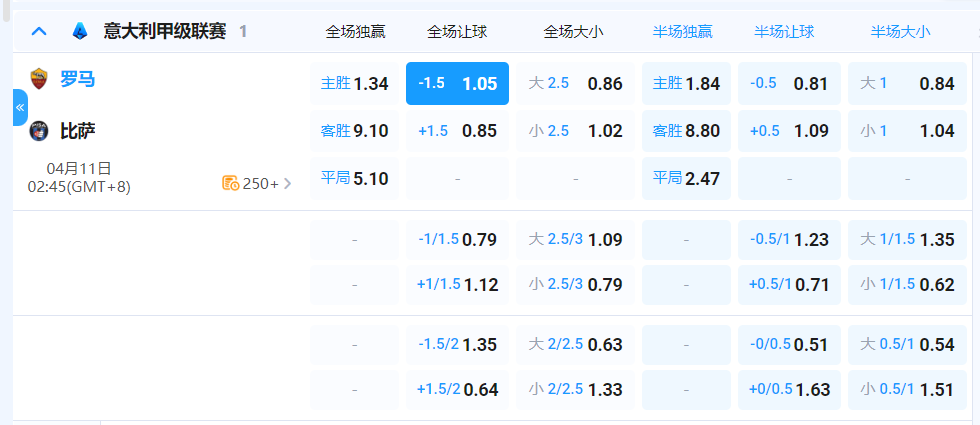
Task: Pick half-time -0/0.5 at 0.51
Action: point(789,344)
